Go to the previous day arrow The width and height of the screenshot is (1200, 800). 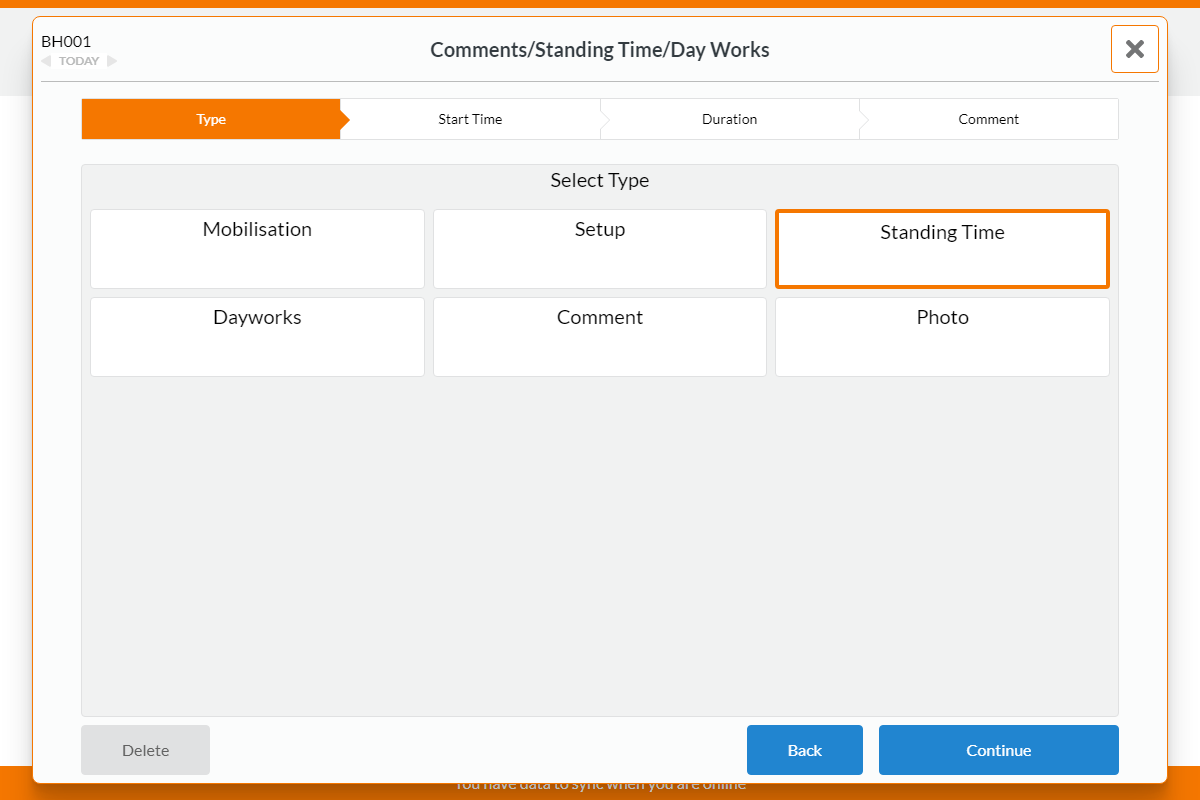[x=46, y=61]
